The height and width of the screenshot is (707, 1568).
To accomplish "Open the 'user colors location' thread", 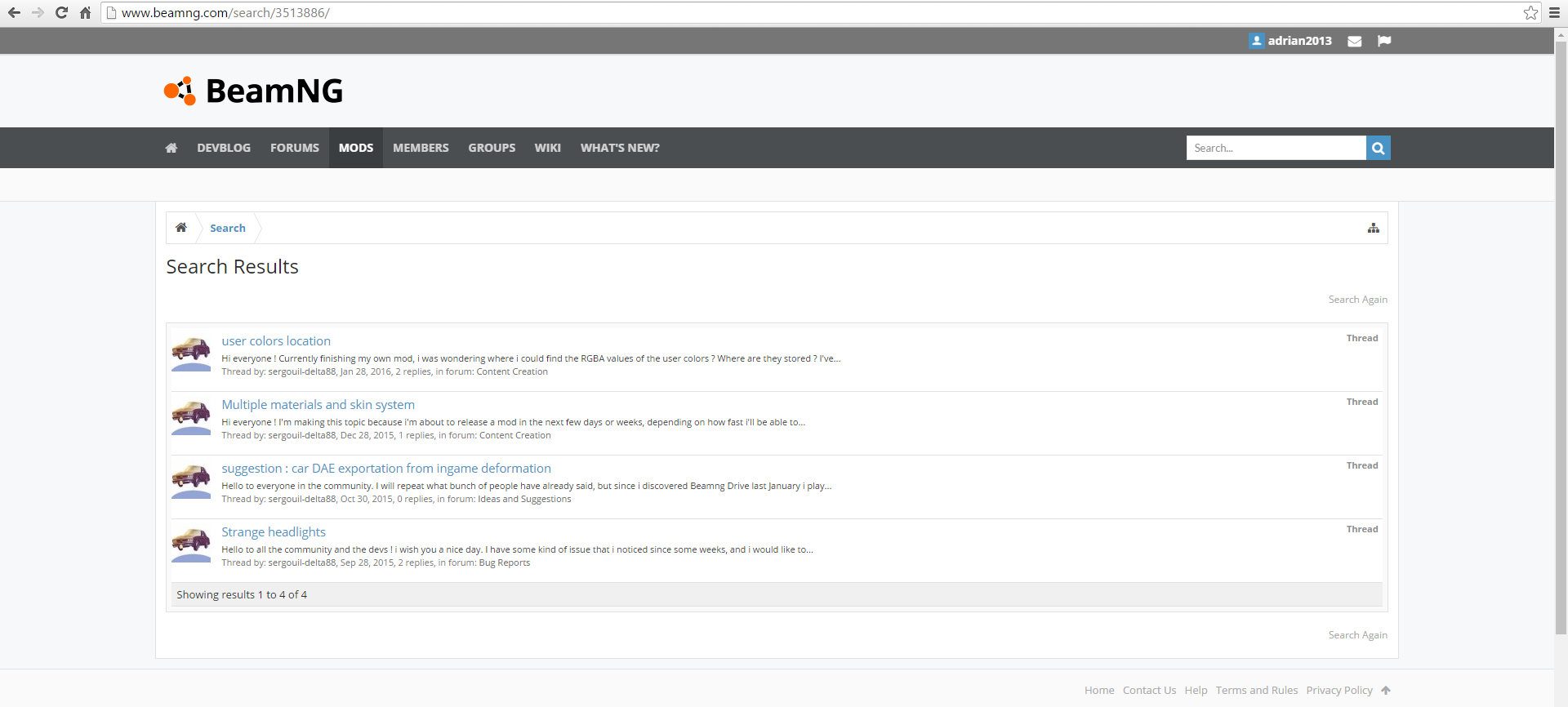I will pyautogui.click(x=276, y=340).
